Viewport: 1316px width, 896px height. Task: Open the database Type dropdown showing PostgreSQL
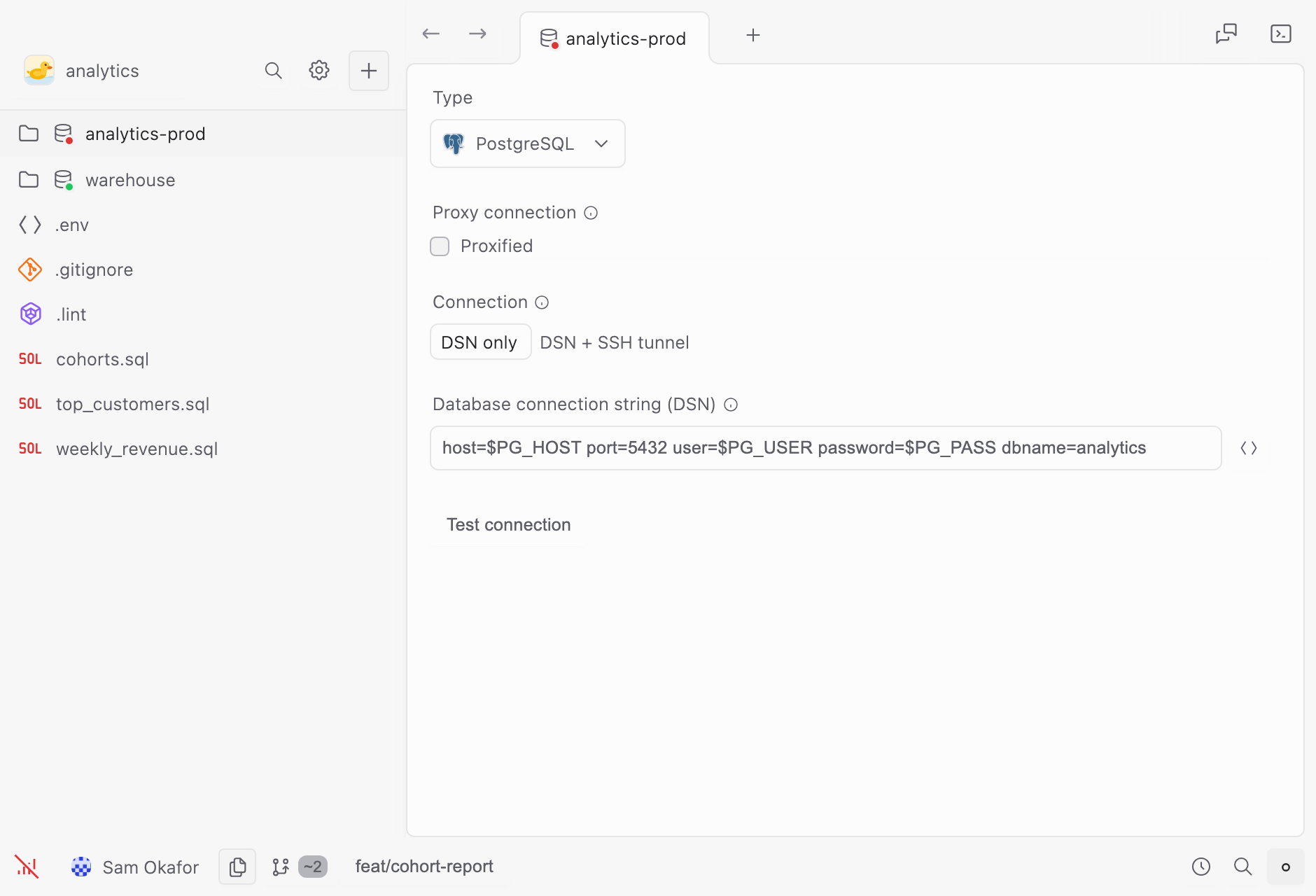528,143
